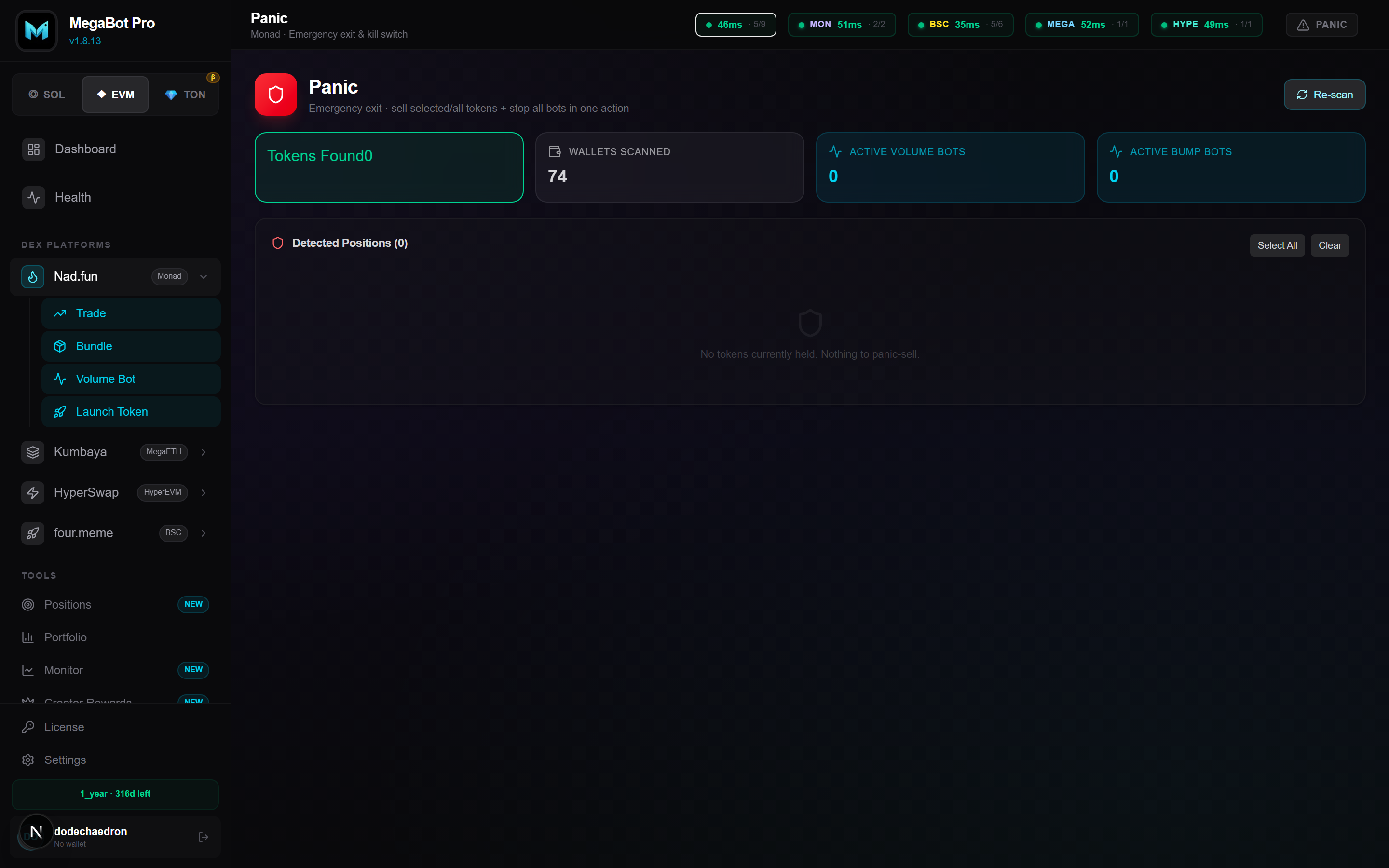Open the Positions tool
The height and width of the screenshot is (868, 1389).
pyautogui.click(x=115, y=605)
